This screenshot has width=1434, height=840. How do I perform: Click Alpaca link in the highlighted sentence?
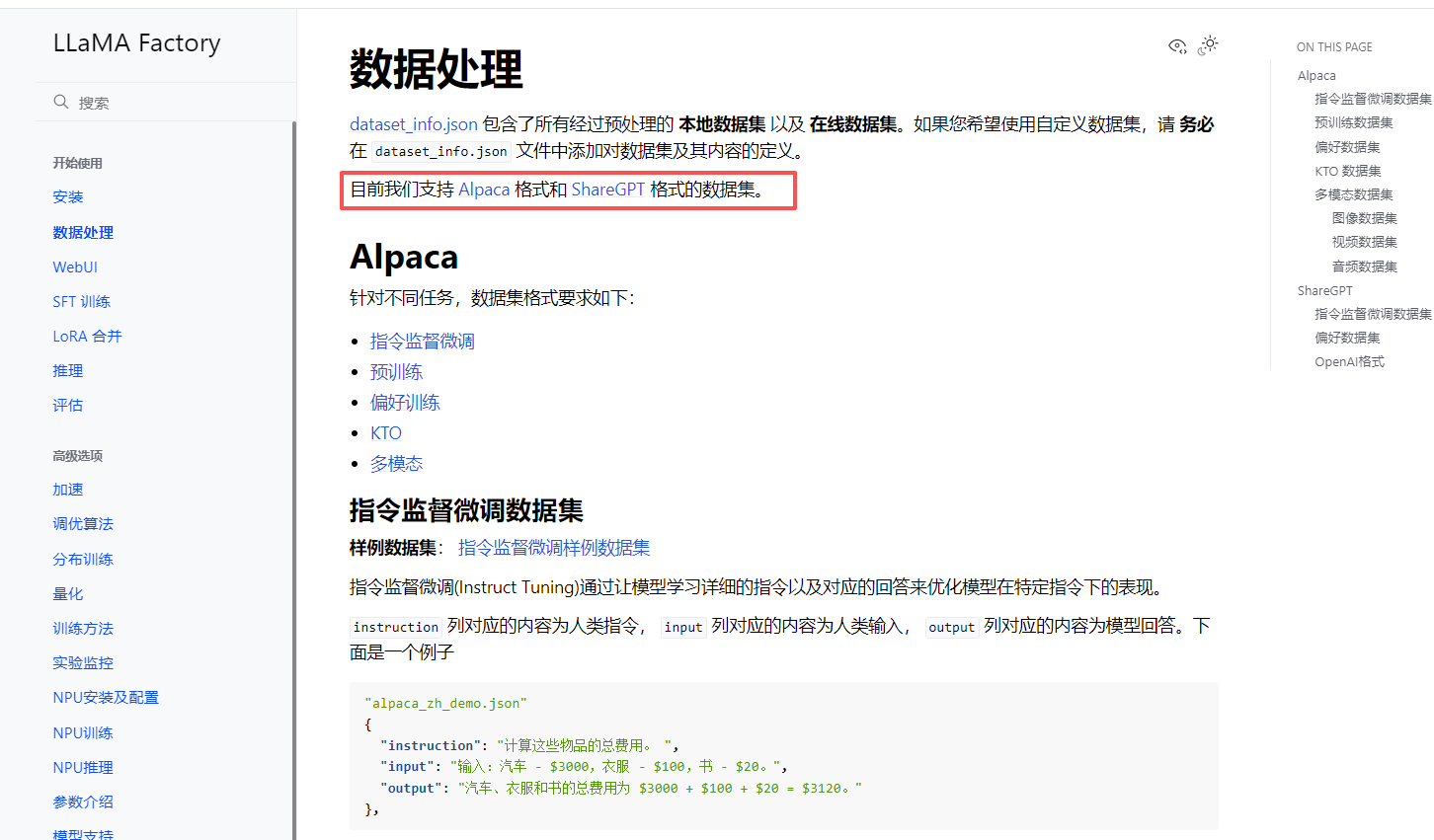tap(484, 190)
